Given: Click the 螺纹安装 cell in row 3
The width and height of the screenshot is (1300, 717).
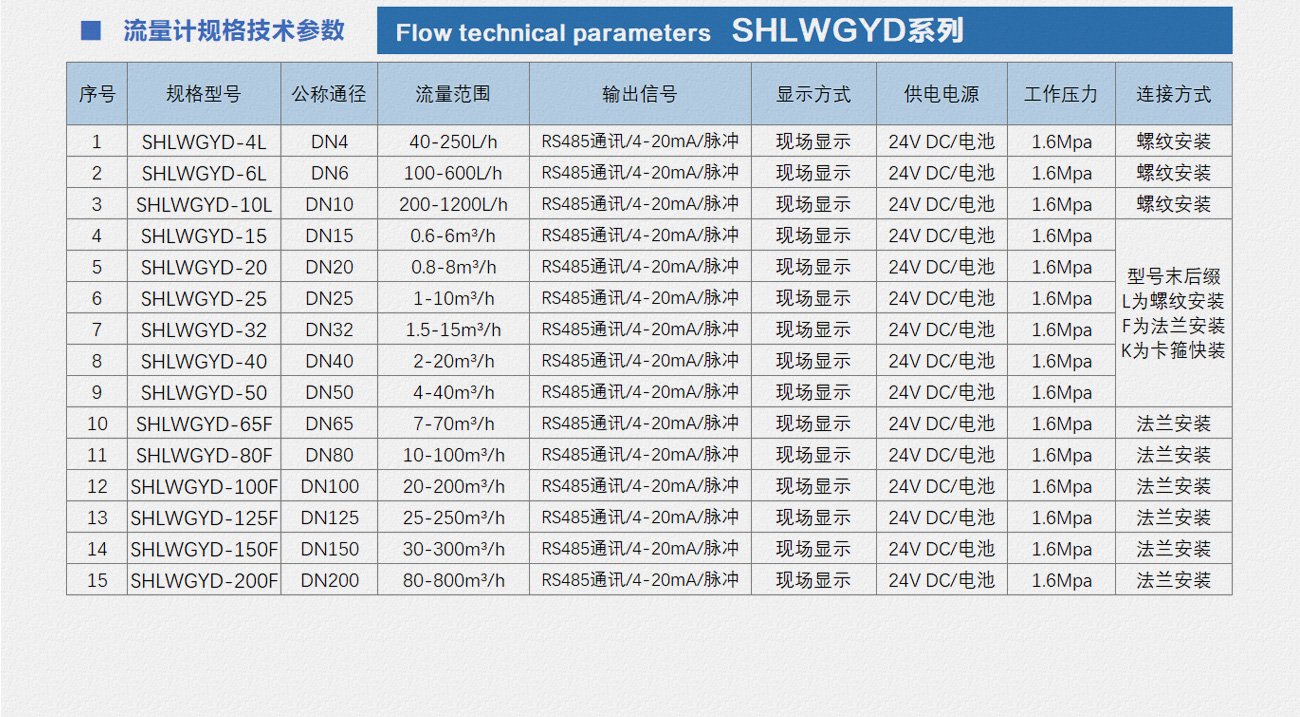Looking at the screenshot, I should 1174,204.
